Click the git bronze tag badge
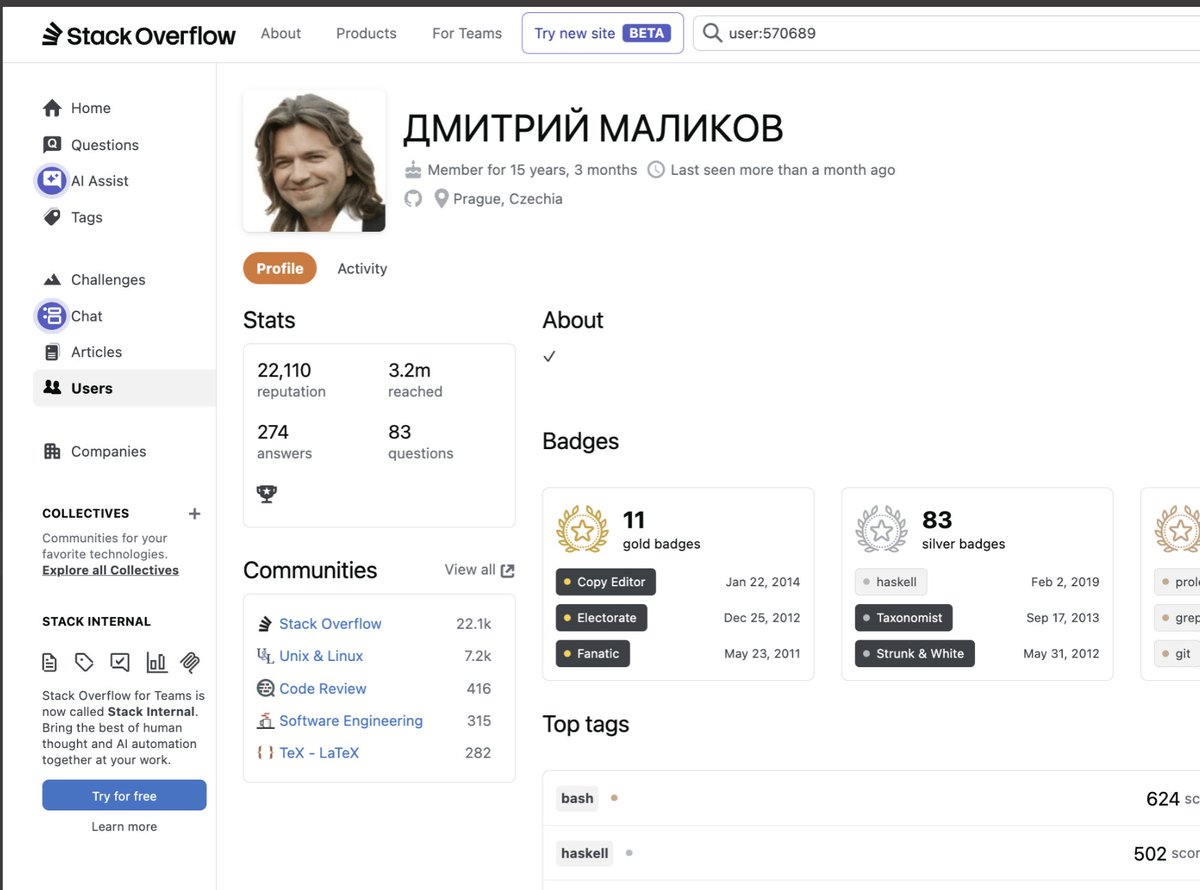Image resolution: width=1200 pixels, height=890 pixels. point(1177,654)
